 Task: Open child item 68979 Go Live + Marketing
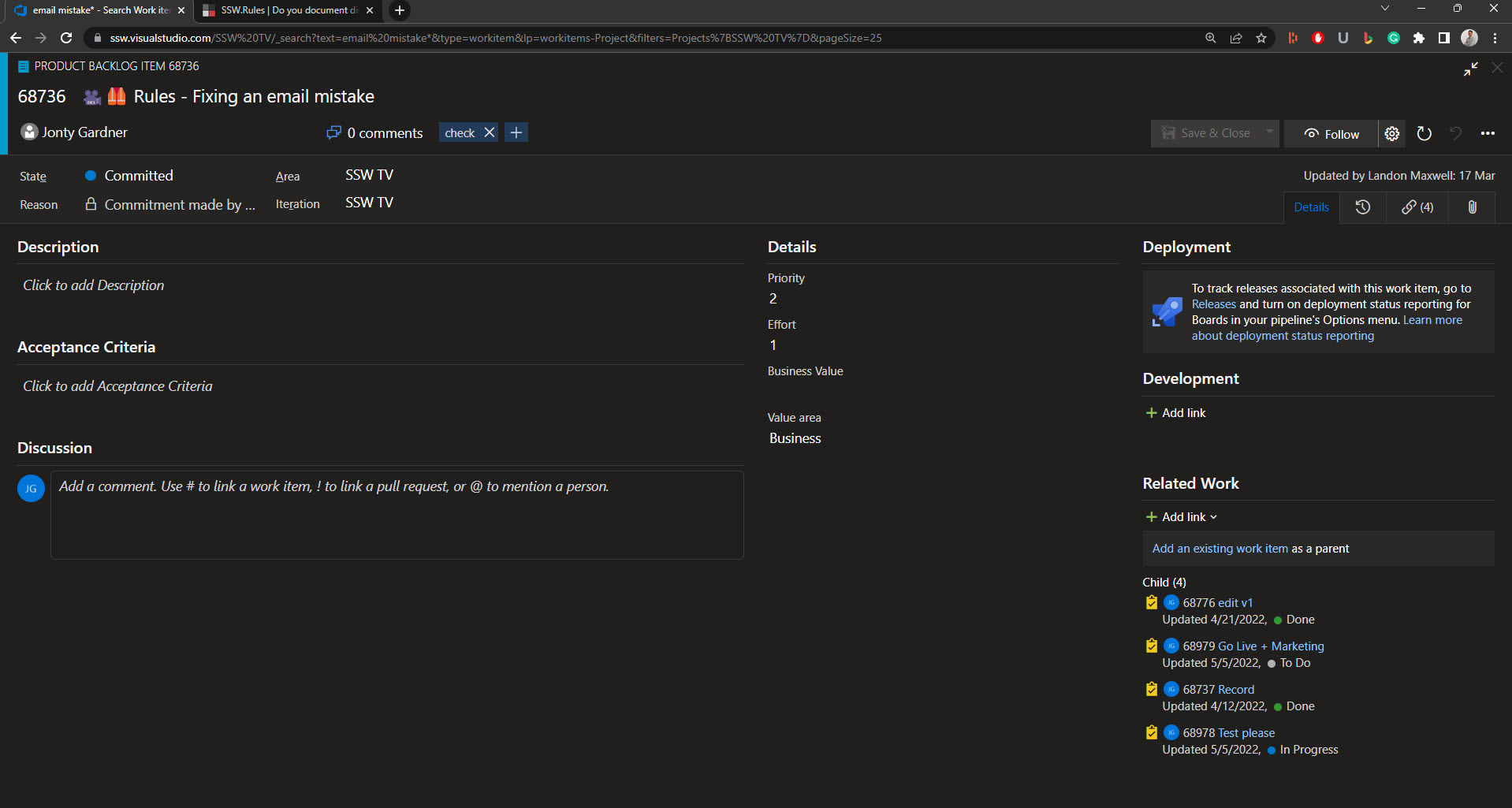[x=1270, y=646]
